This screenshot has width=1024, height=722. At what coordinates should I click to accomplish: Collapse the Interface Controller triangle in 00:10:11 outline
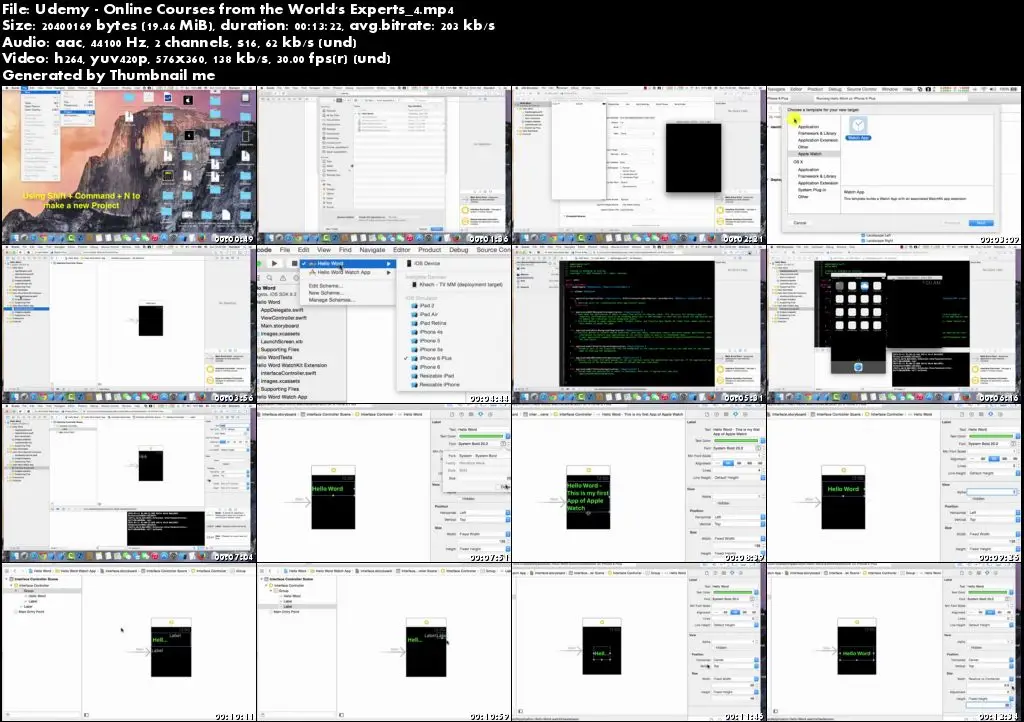coord(11,586)
